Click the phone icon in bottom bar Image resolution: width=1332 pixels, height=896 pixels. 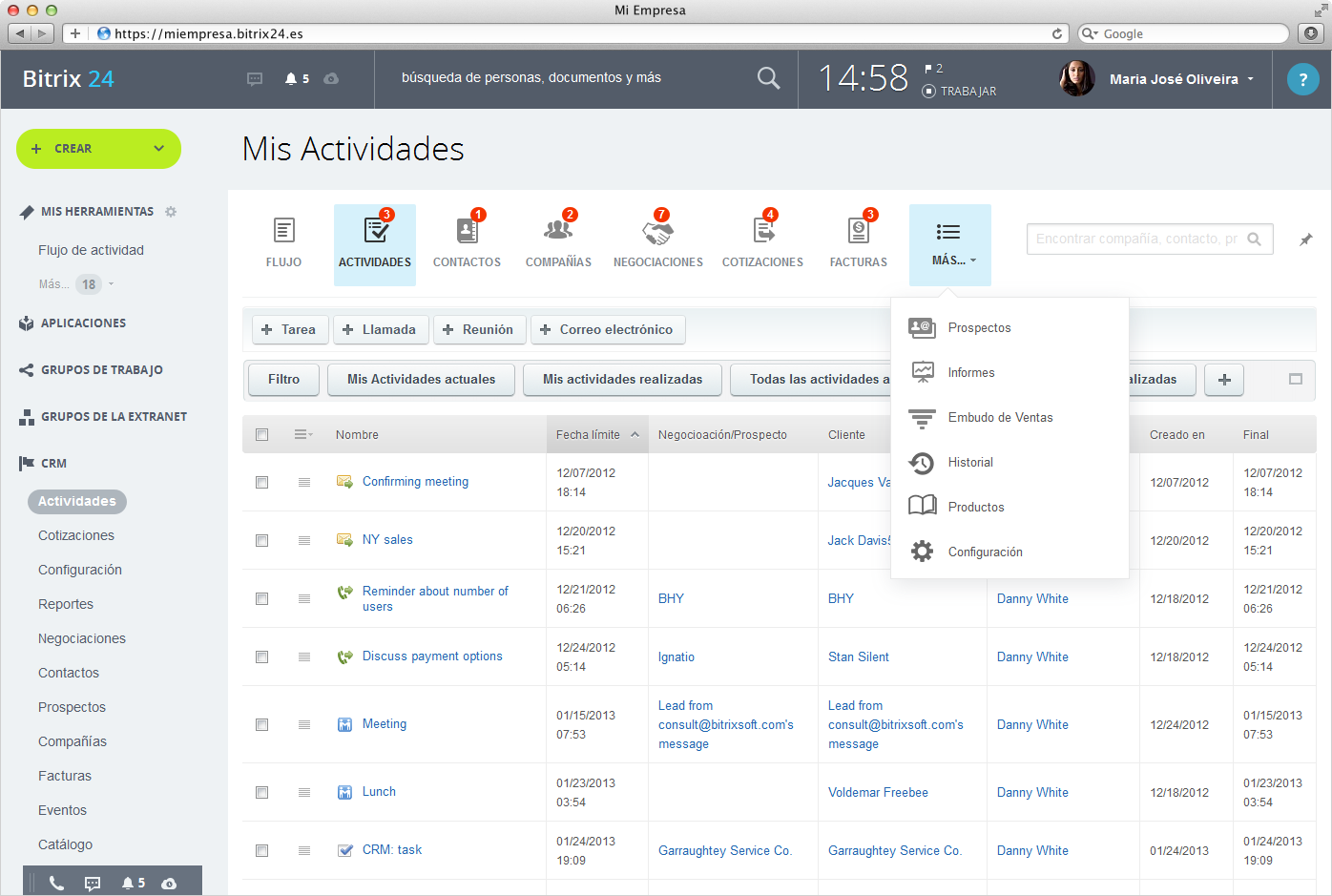click(x=56, y=884)
